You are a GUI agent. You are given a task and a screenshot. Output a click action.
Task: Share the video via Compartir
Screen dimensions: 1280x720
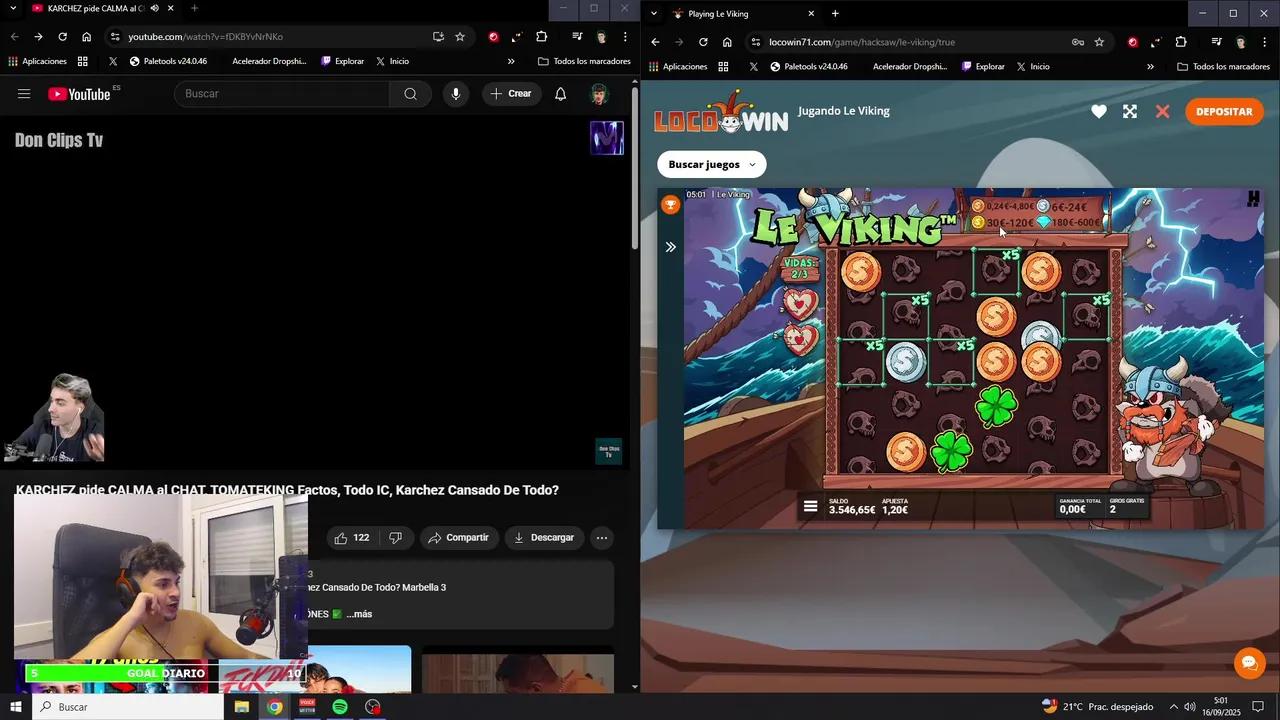458,538
